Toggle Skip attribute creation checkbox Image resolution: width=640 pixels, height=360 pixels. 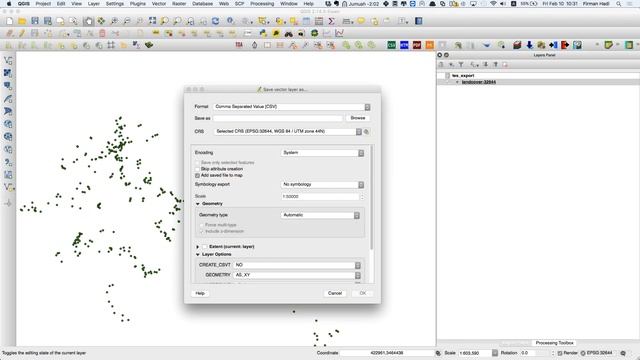point(198,169)
